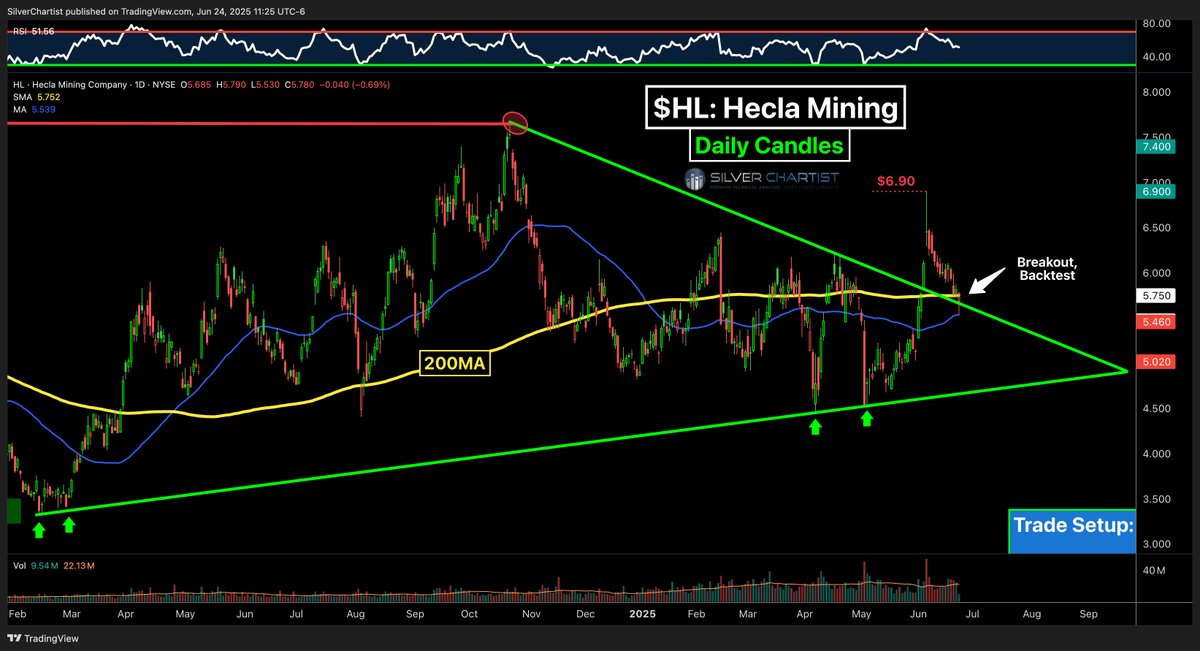1200x651 pixels.
Task: Click the red circle marking the October peak
Action: pyautogui.click(x=514, y=124)
